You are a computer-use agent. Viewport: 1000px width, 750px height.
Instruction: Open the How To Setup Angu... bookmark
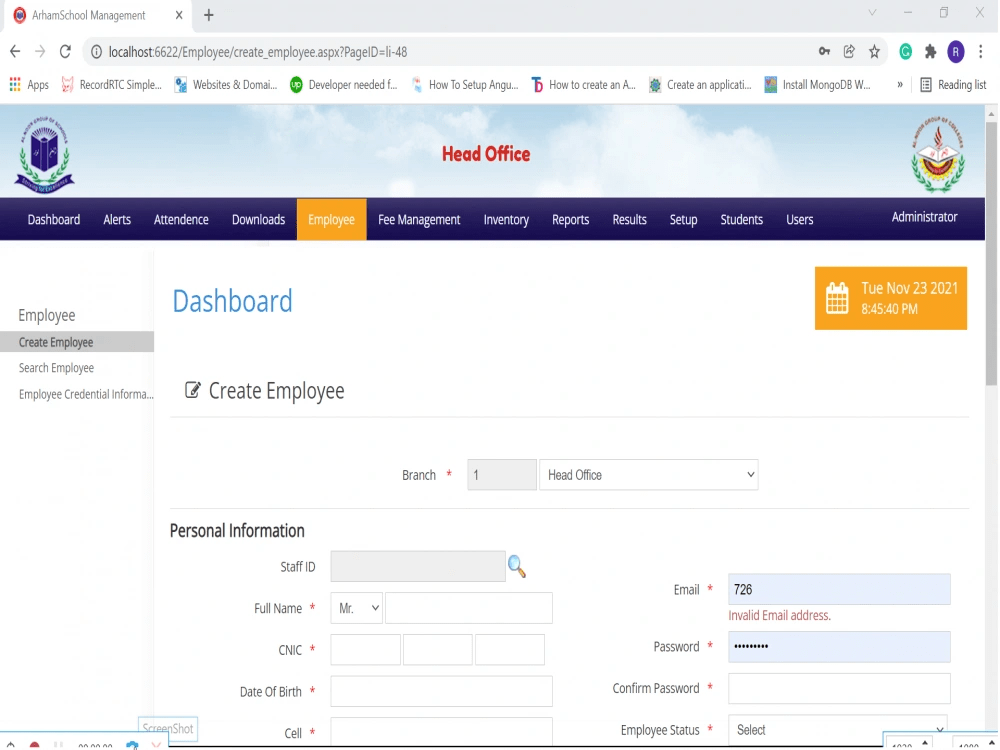tap(465, 85)
